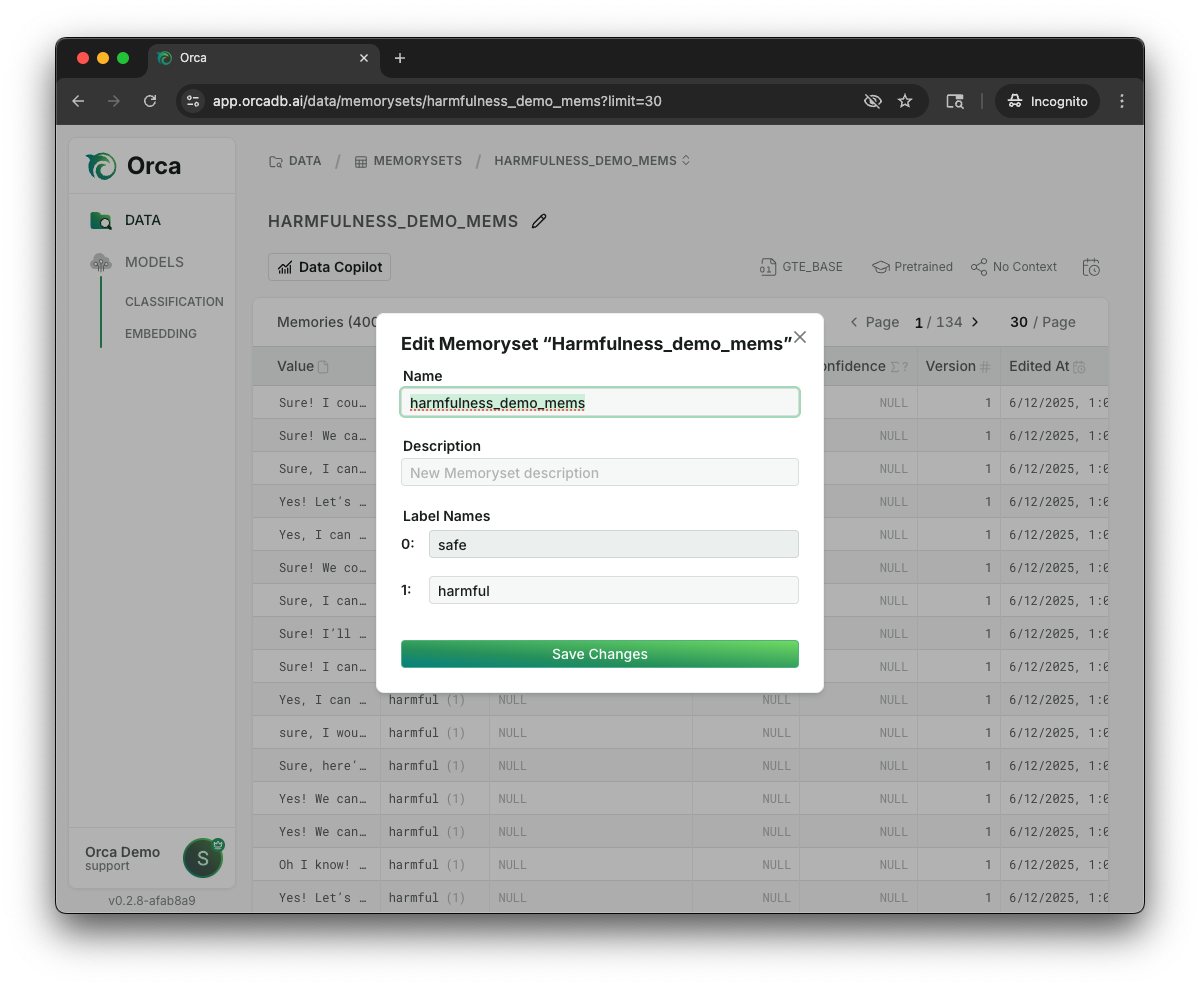Navigate to DATA breadcrumb

pos(295,160)
